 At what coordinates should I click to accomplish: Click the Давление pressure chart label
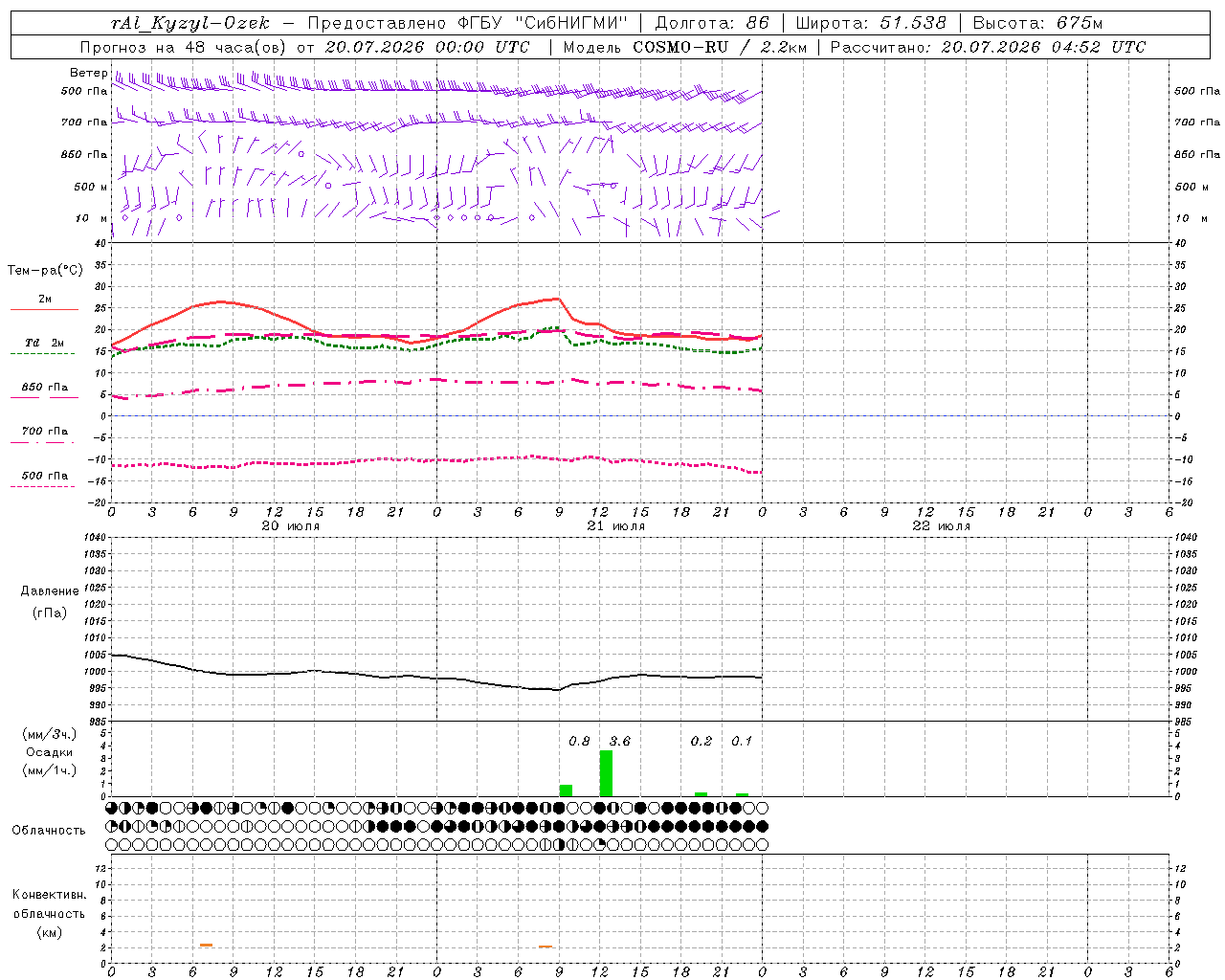coord(50,590)
